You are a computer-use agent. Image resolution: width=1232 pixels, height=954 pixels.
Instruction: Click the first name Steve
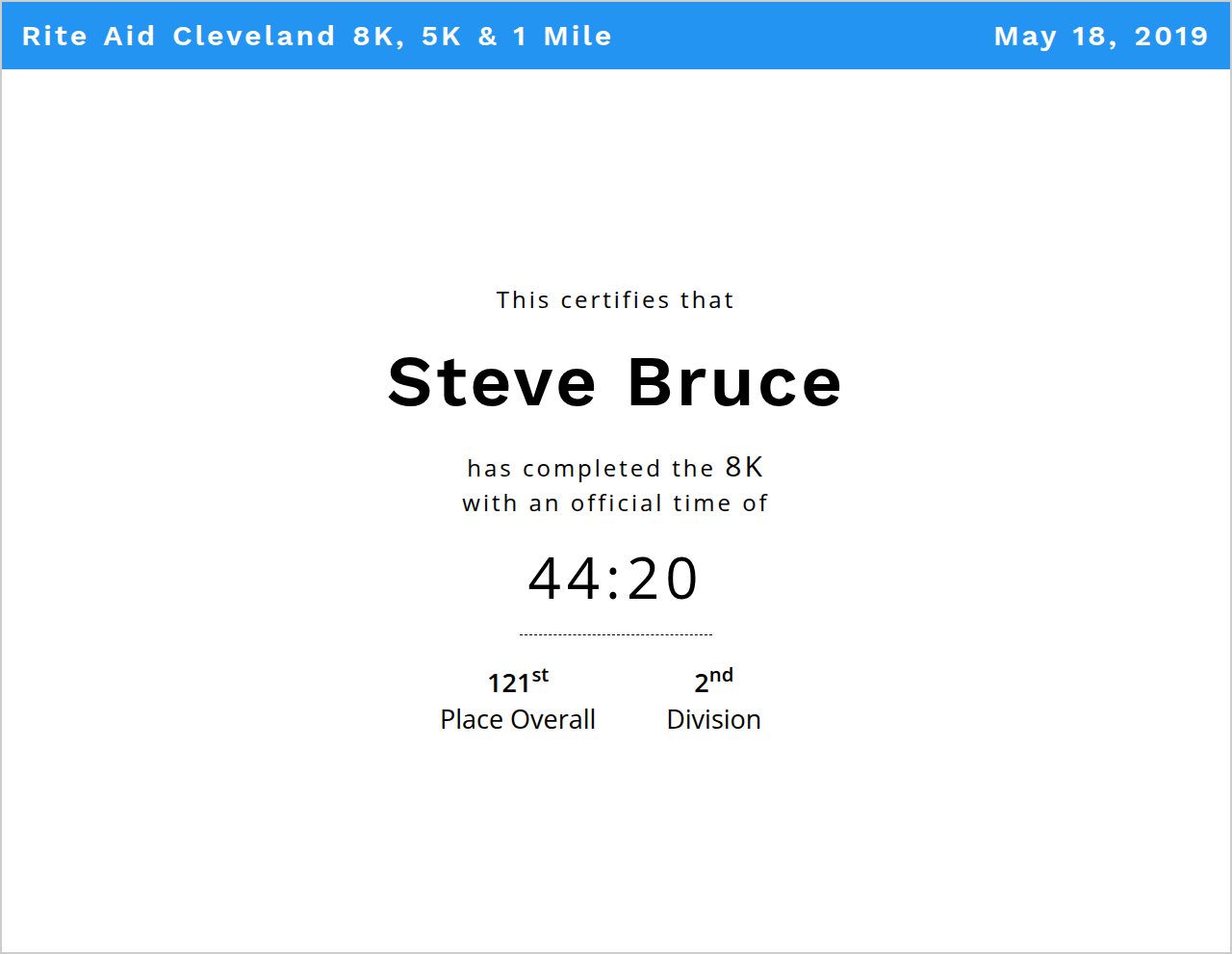492,382
